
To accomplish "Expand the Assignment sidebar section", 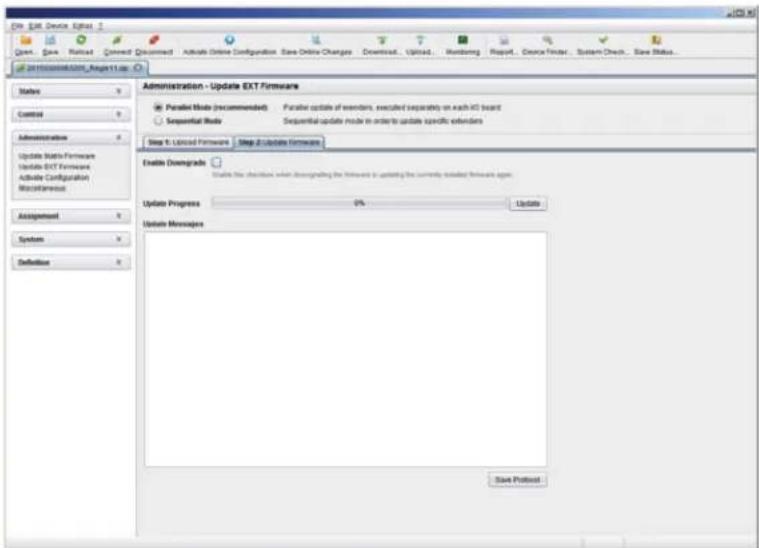I will [x=71, y=216].
